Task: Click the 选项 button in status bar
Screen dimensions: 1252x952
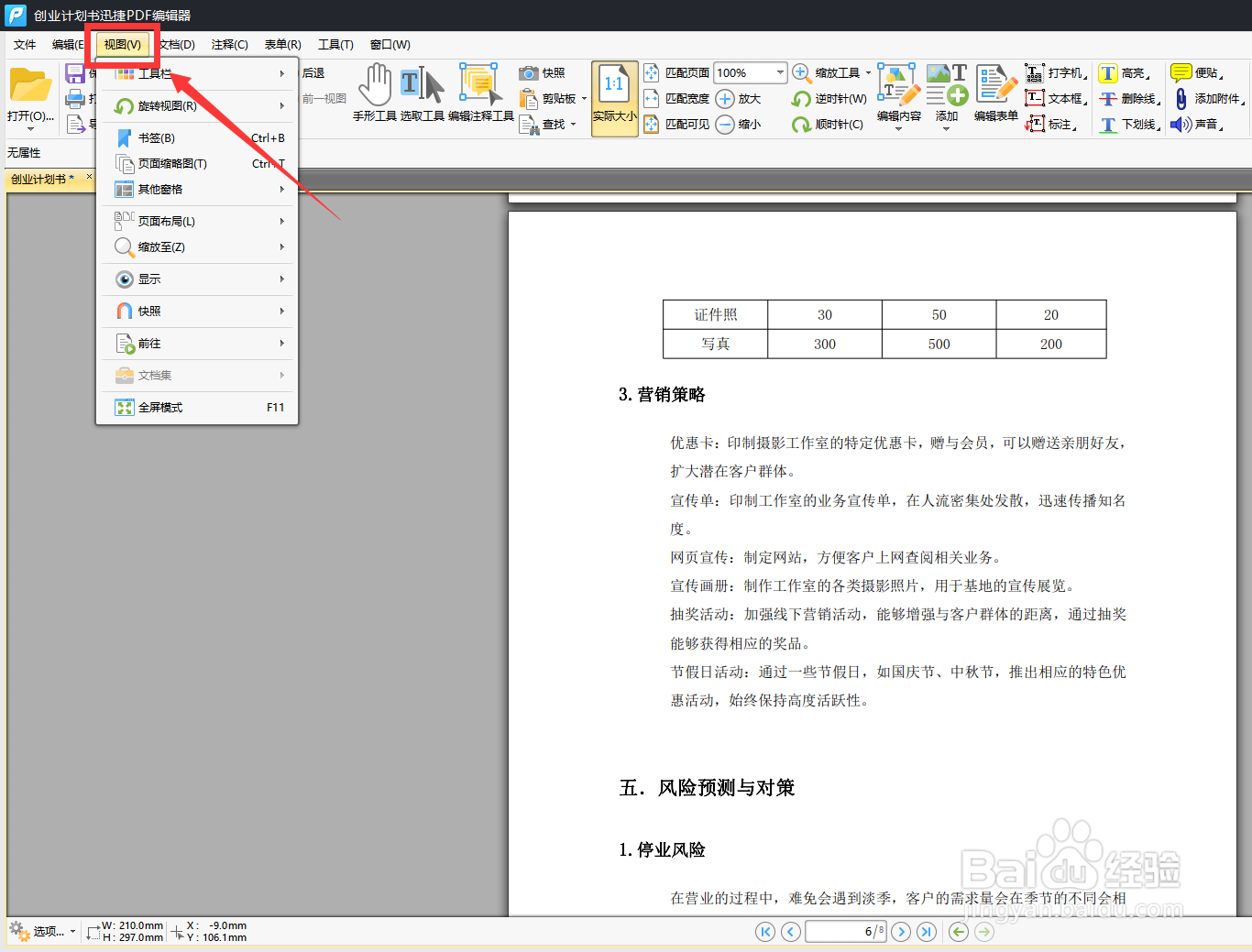Action: click(x=44, y=931)
